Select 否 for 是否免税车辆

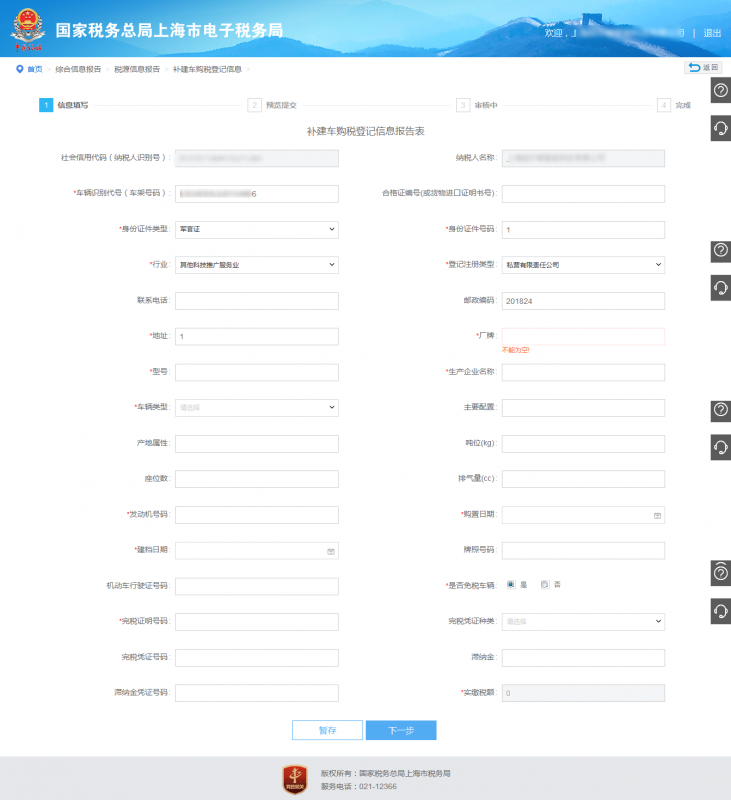544,585
